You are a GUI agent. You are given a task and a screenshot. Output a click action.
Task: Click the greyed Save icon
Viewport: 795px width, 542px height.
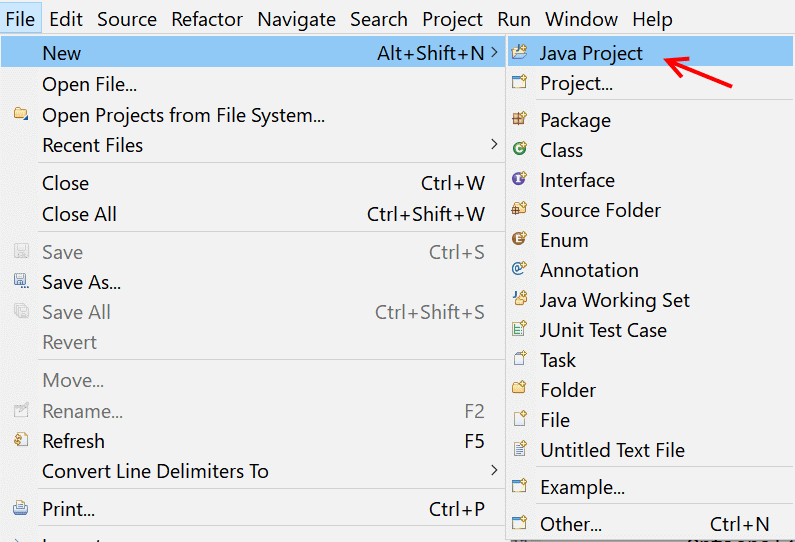[21, 250]
